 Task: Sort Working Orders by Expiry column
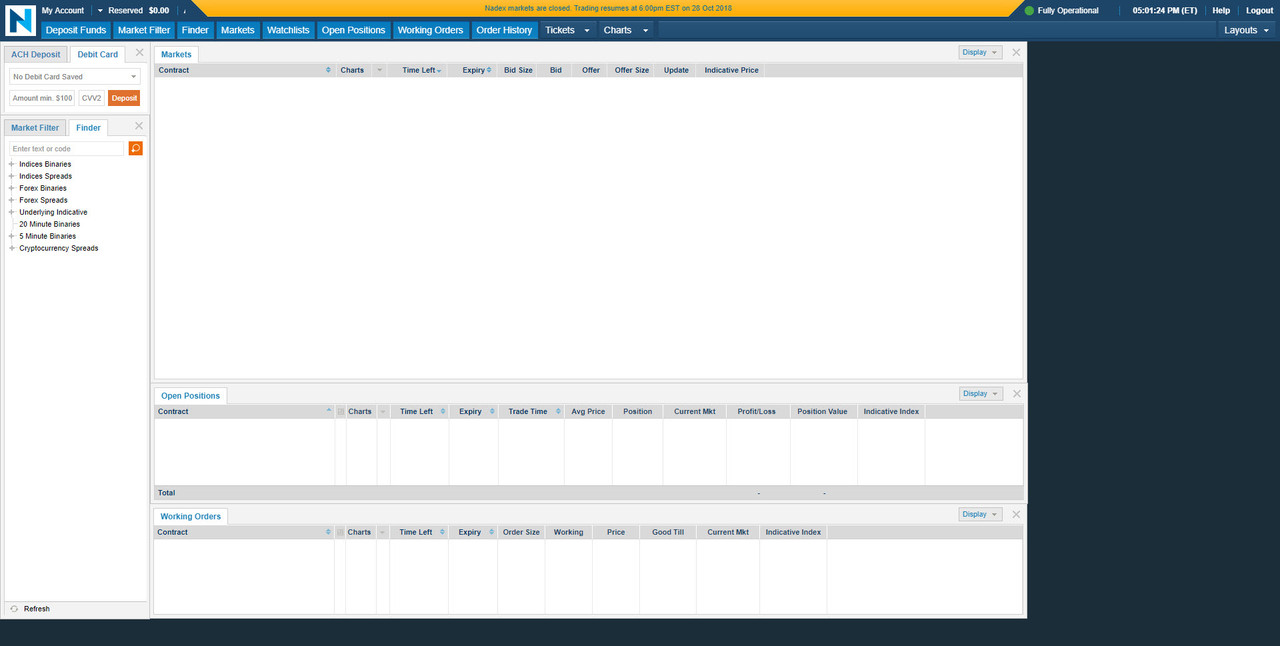(473, 533)
